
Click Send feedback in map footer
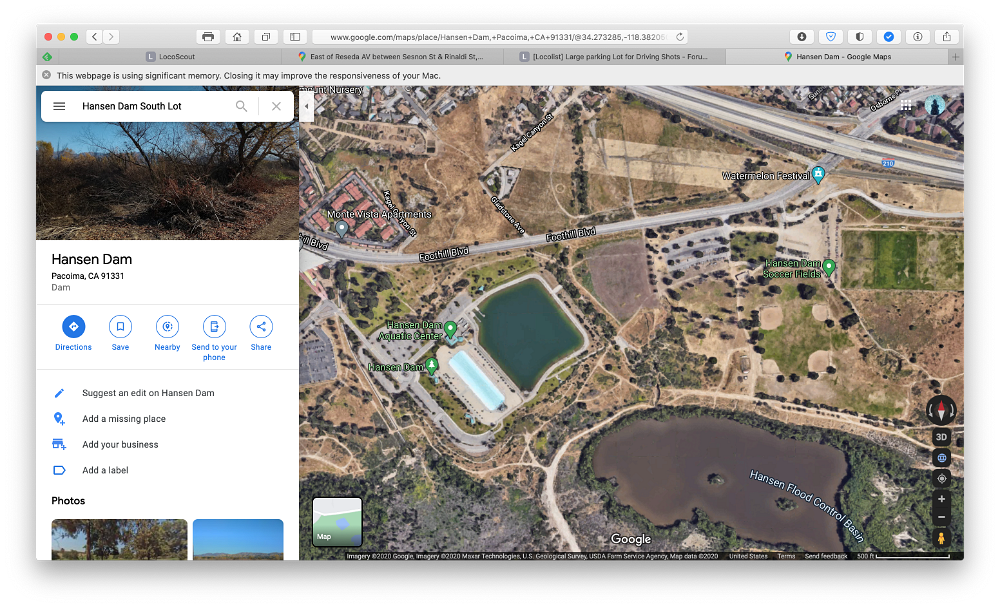826,556
